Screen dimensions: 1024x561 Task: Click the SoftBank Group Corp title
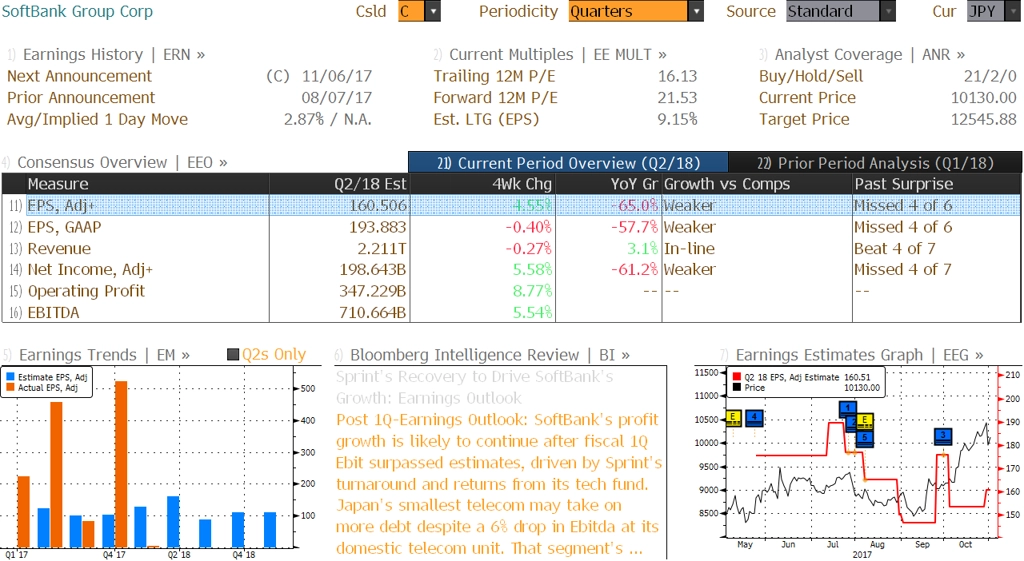tap(77, 11)
